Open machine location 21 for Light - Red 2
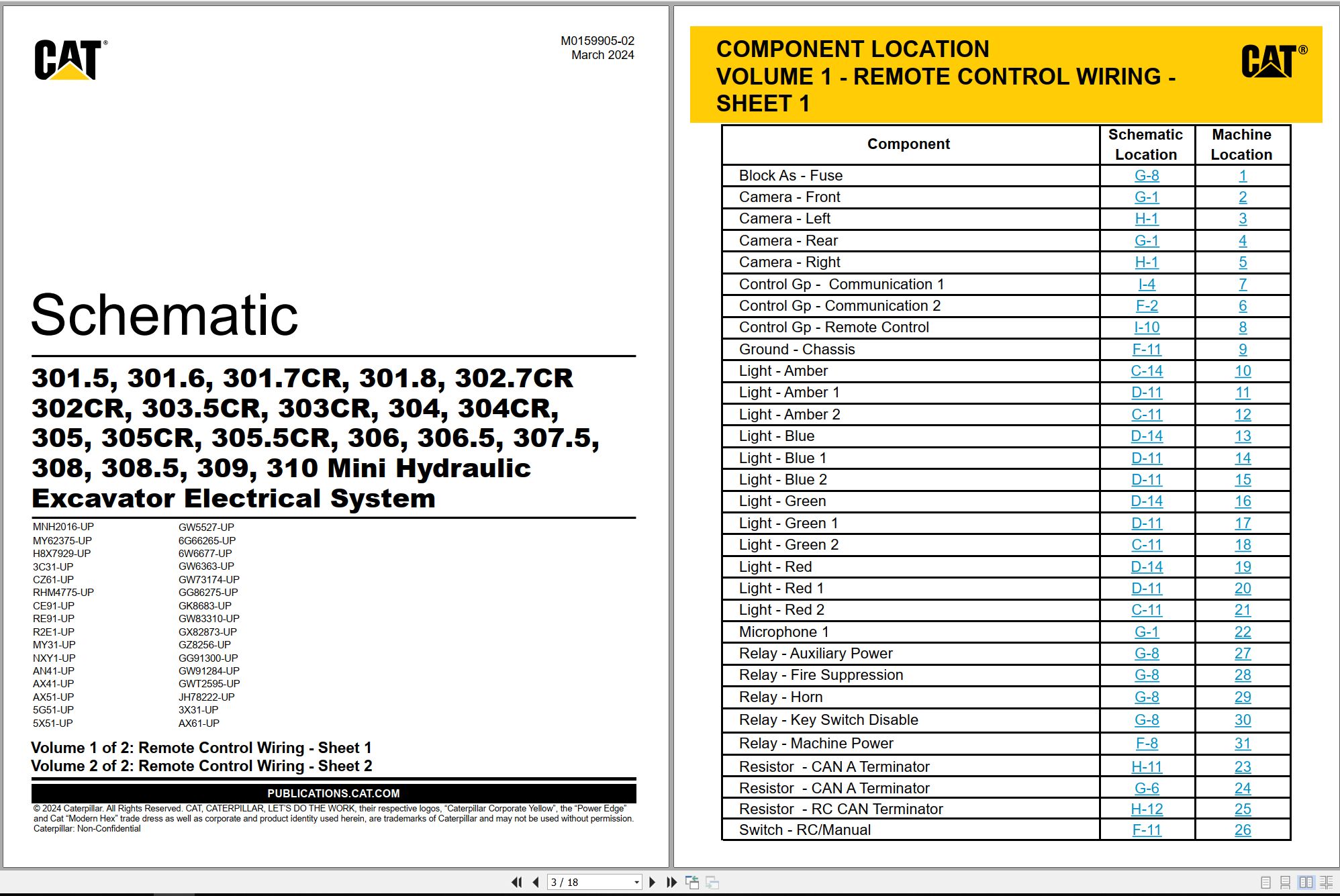 click(1243, 609)
